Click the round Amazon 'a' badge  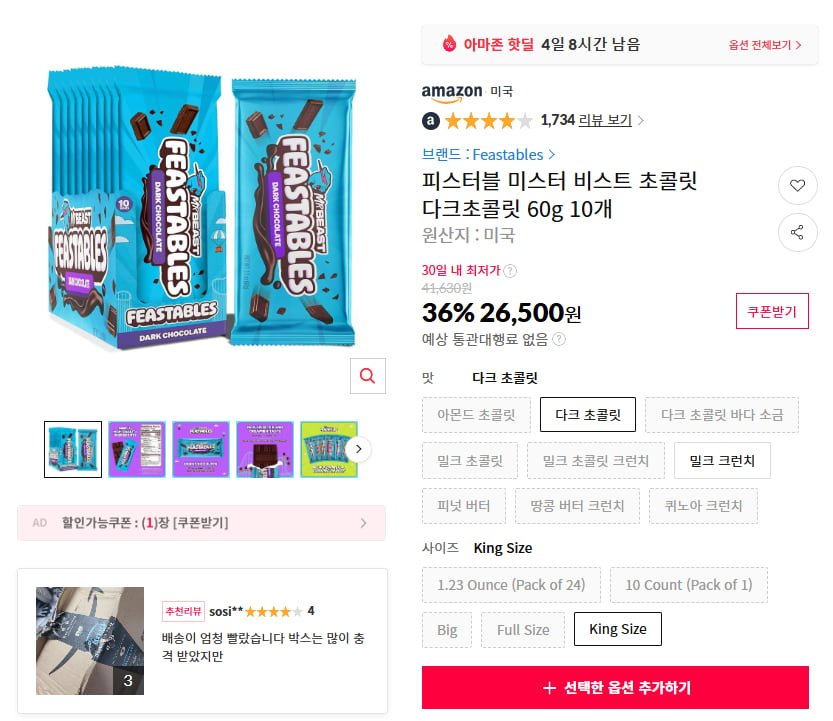pos(431,121)
